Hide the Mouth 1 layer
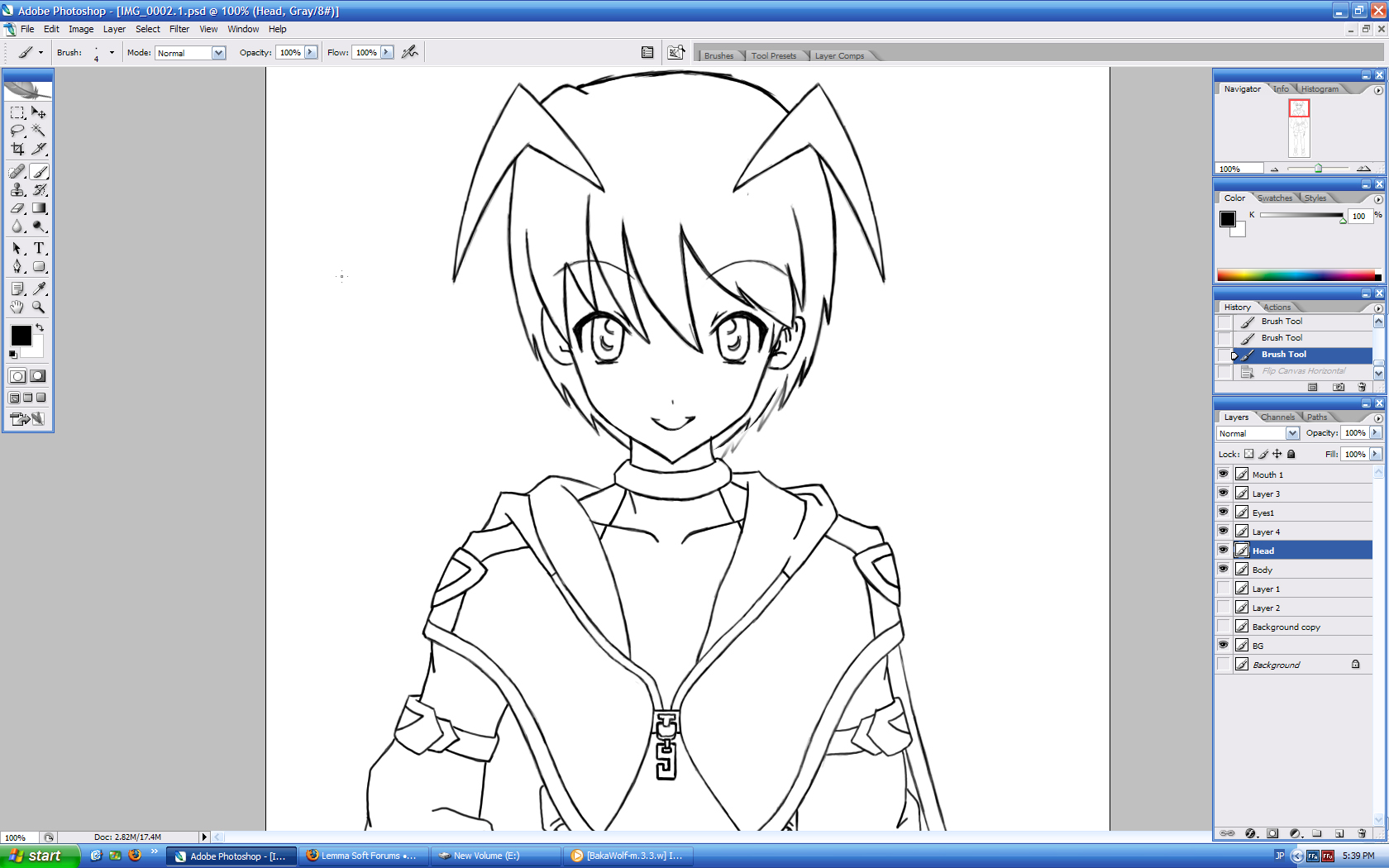This screenshot has width=1389, height=868. pos(1223,475)
